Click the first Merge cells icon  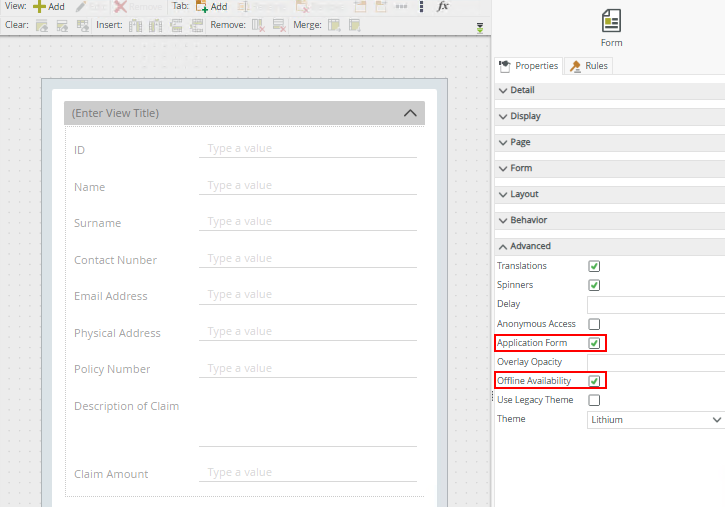click(x=334, y=25)
